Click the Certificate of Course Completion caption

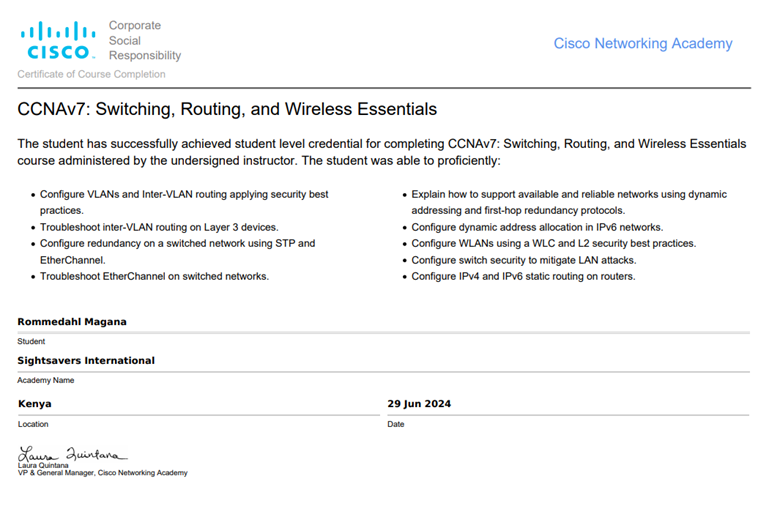pos(92,74)
